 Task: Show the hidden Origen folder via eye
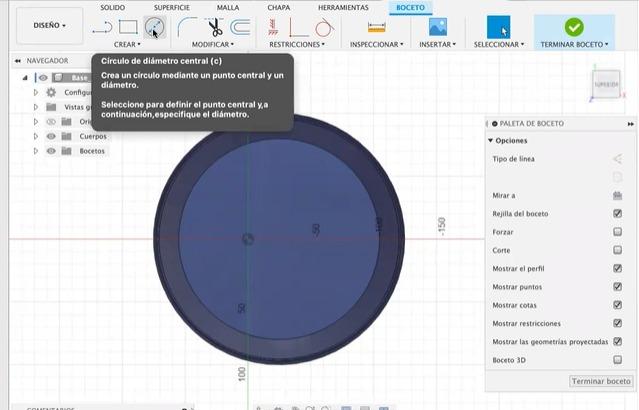51,121
